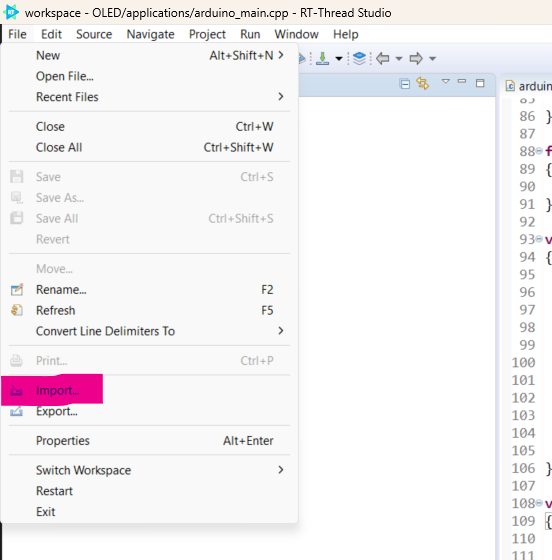The width and height of the screenshot is (552, 560).
Task: Switch to the arduino_main.cpp editor tab
Action: (x=528, y=86)
